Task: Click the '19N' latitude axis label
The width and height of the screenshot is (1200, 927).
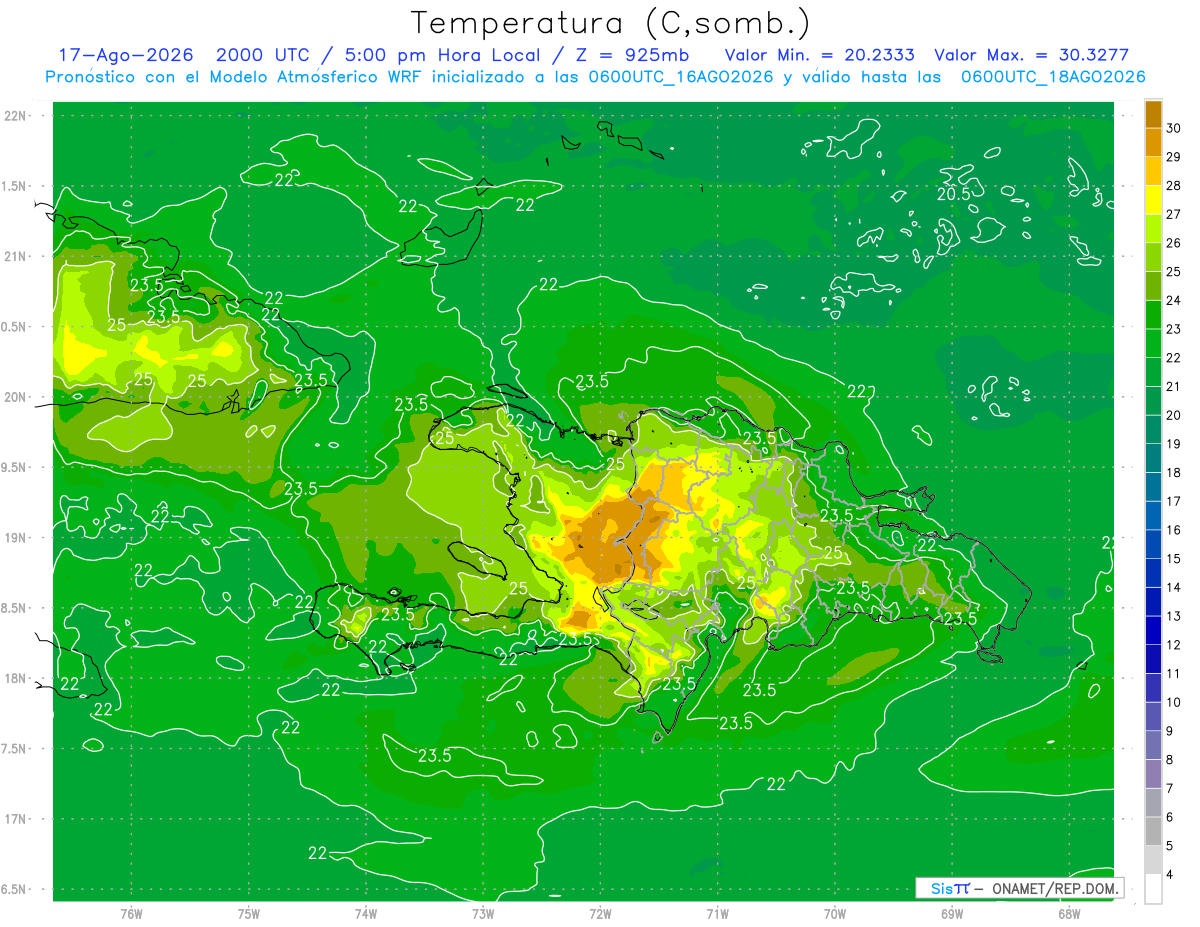Action: (15, 538)
